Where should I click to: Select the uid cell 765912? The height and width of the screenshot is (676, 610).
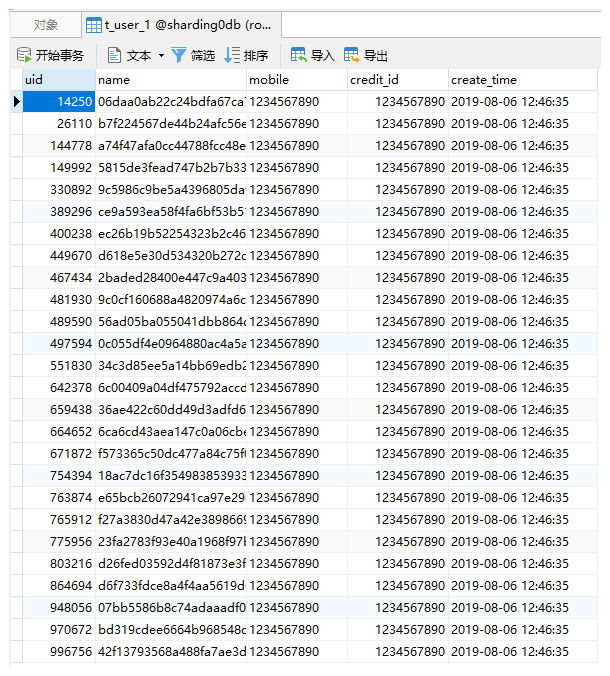[x=59, y=520]
